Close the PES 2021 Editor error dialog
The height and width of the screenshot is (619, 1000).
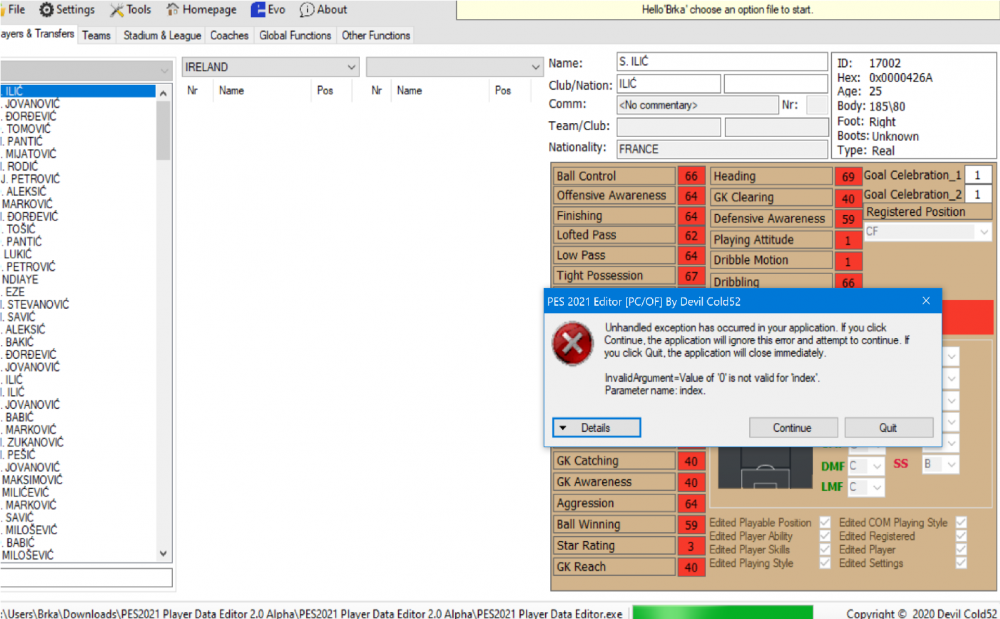coord(926,300)
